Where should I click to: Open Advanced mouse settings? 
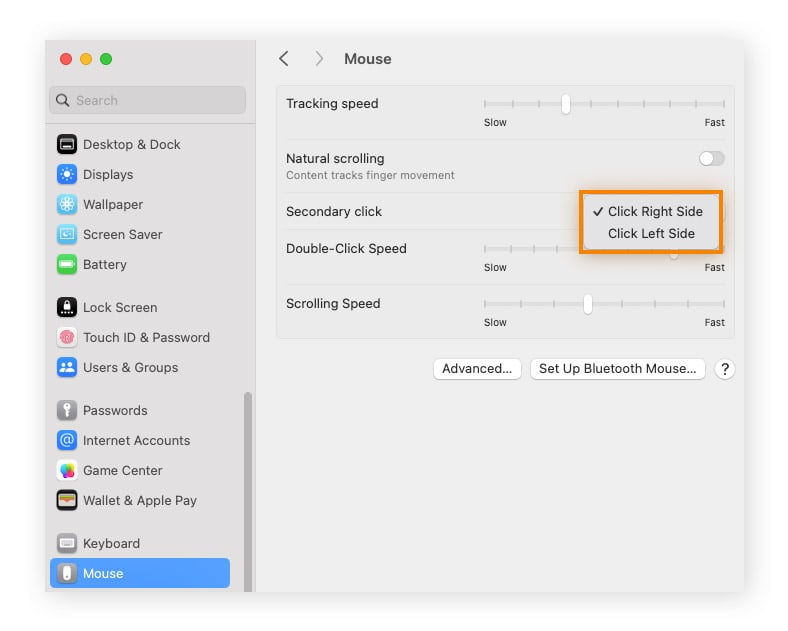[477, 369]
